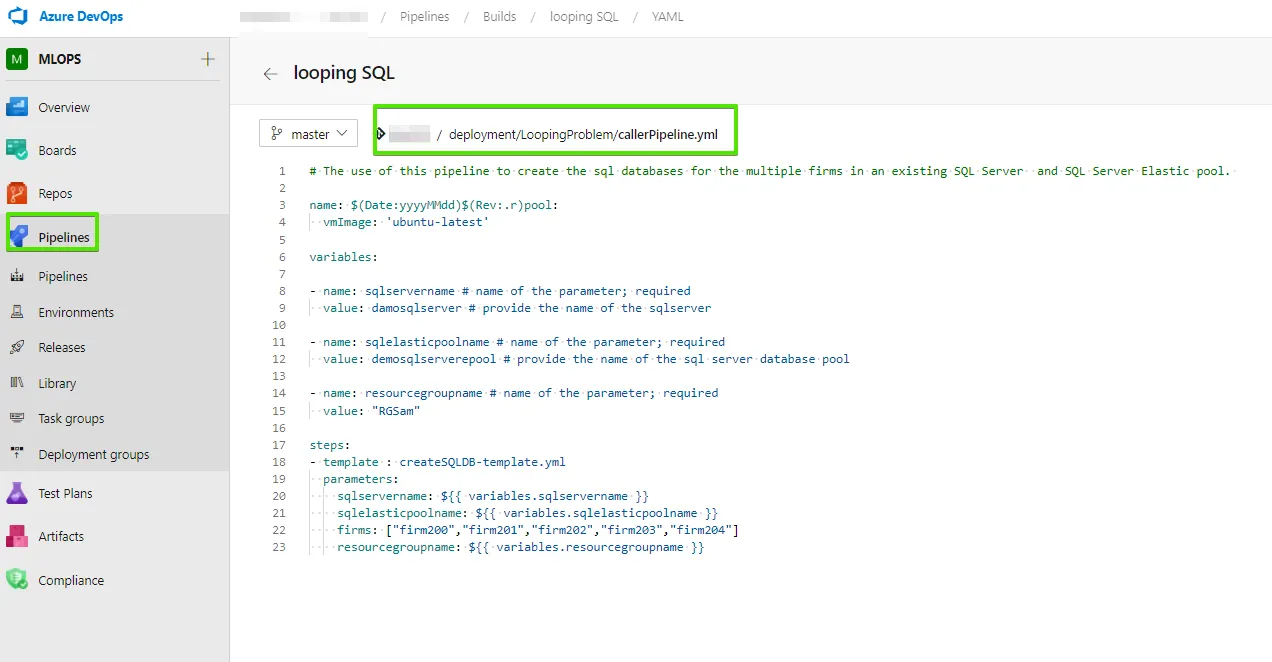Open the Compliance section
This screenshot has height=662, width=1272.
(72, 580)
